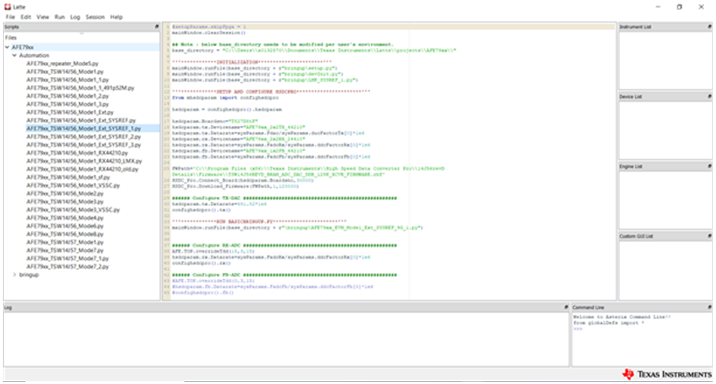This screenshot has height=384, width=716.
Task: Select AFE79xx_TSW14J56_Mode1_sf.py script
Action: point(68,177)
